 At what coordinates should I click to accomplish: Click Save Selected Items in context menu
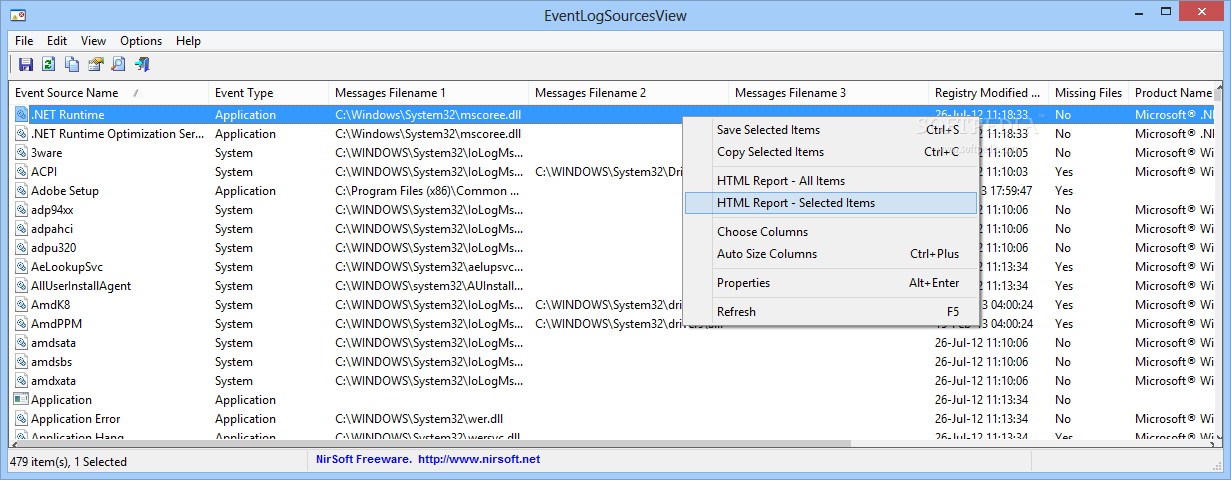[768, 130]
